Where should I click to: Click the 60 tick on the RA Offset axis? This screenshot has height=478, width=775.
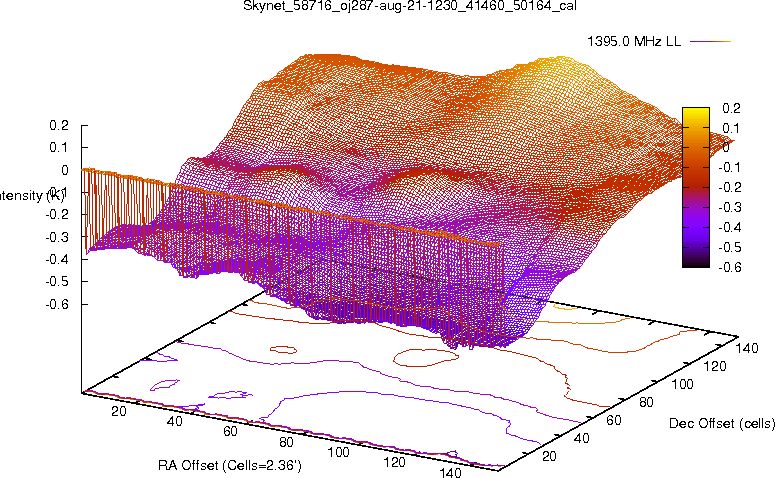coord(230,431)
